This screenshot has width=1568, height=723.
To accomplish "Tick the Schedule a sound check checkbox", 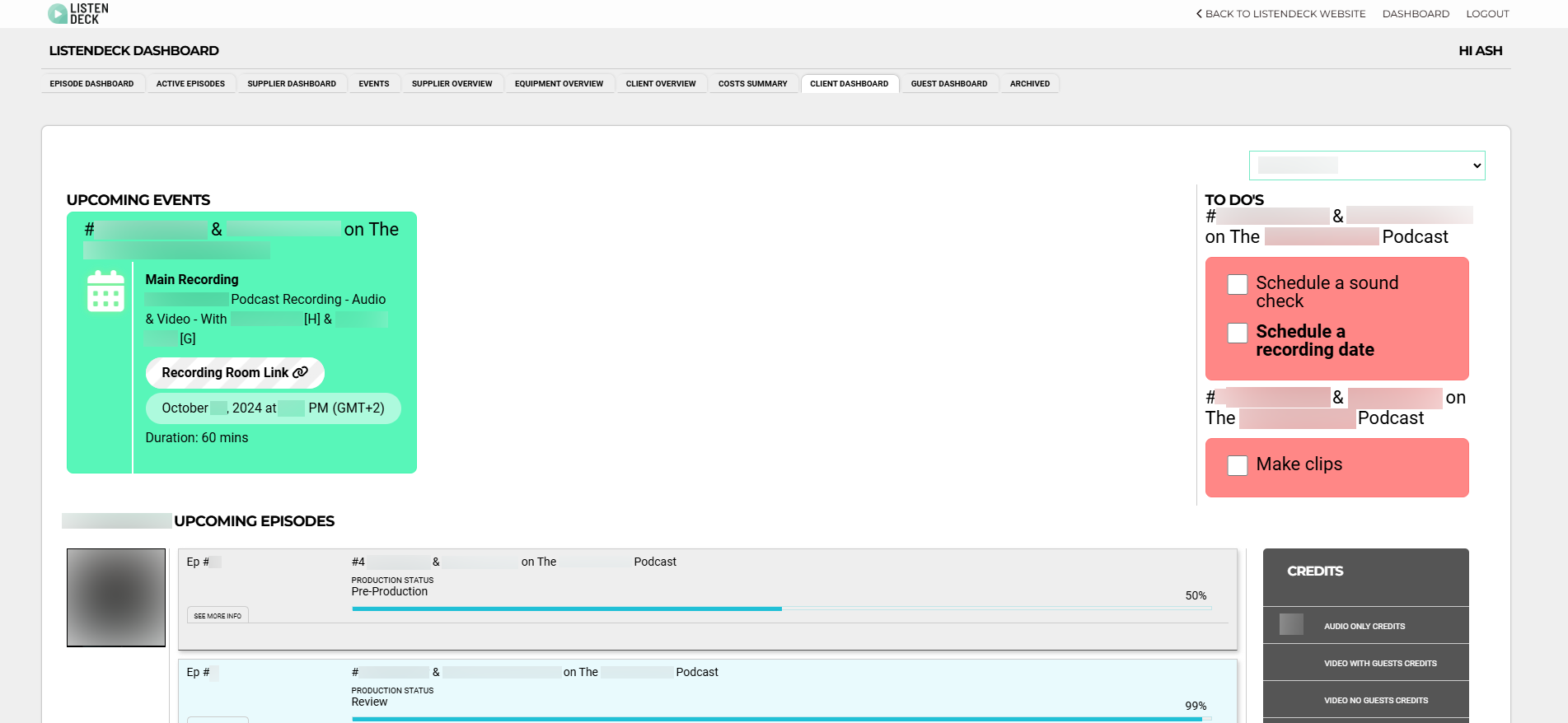I will pos(1237,285).
